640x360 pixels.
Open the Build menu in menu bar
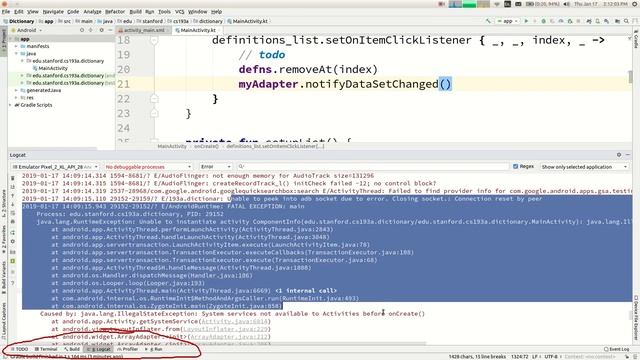[135, 12]
